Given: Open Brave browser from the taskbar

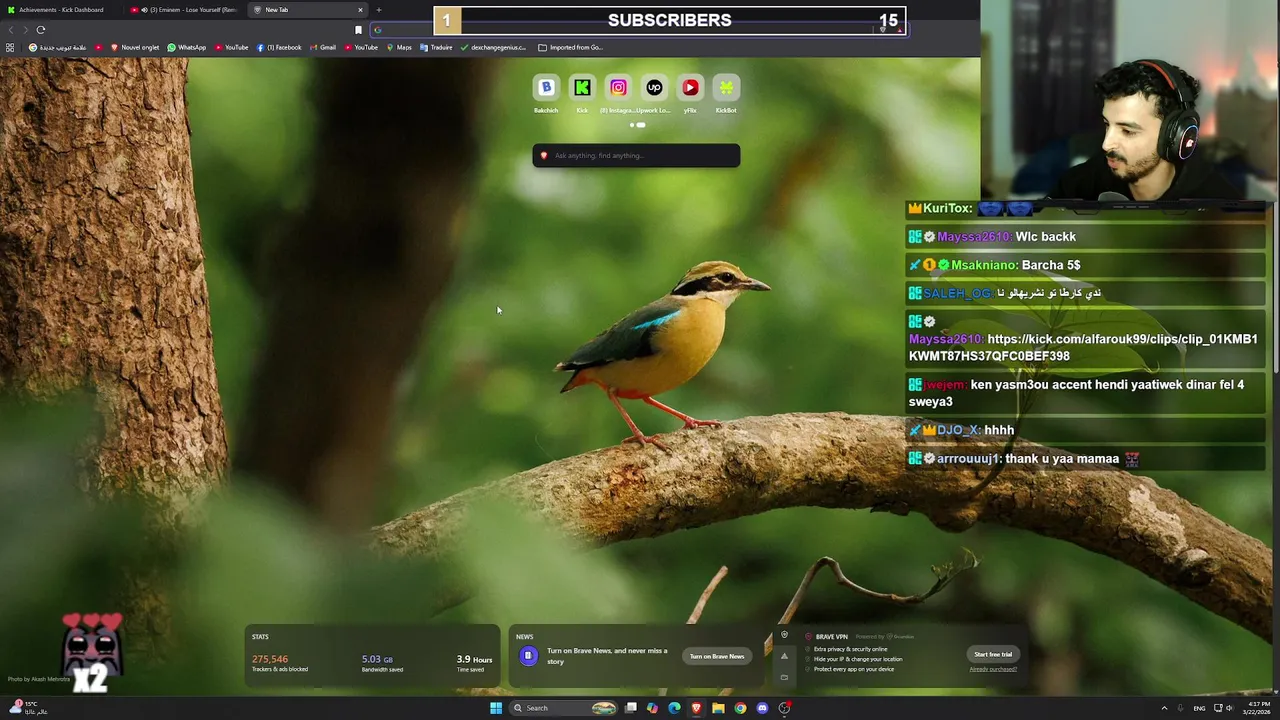Looking at the screenshot, I should [x=696, y=708].
